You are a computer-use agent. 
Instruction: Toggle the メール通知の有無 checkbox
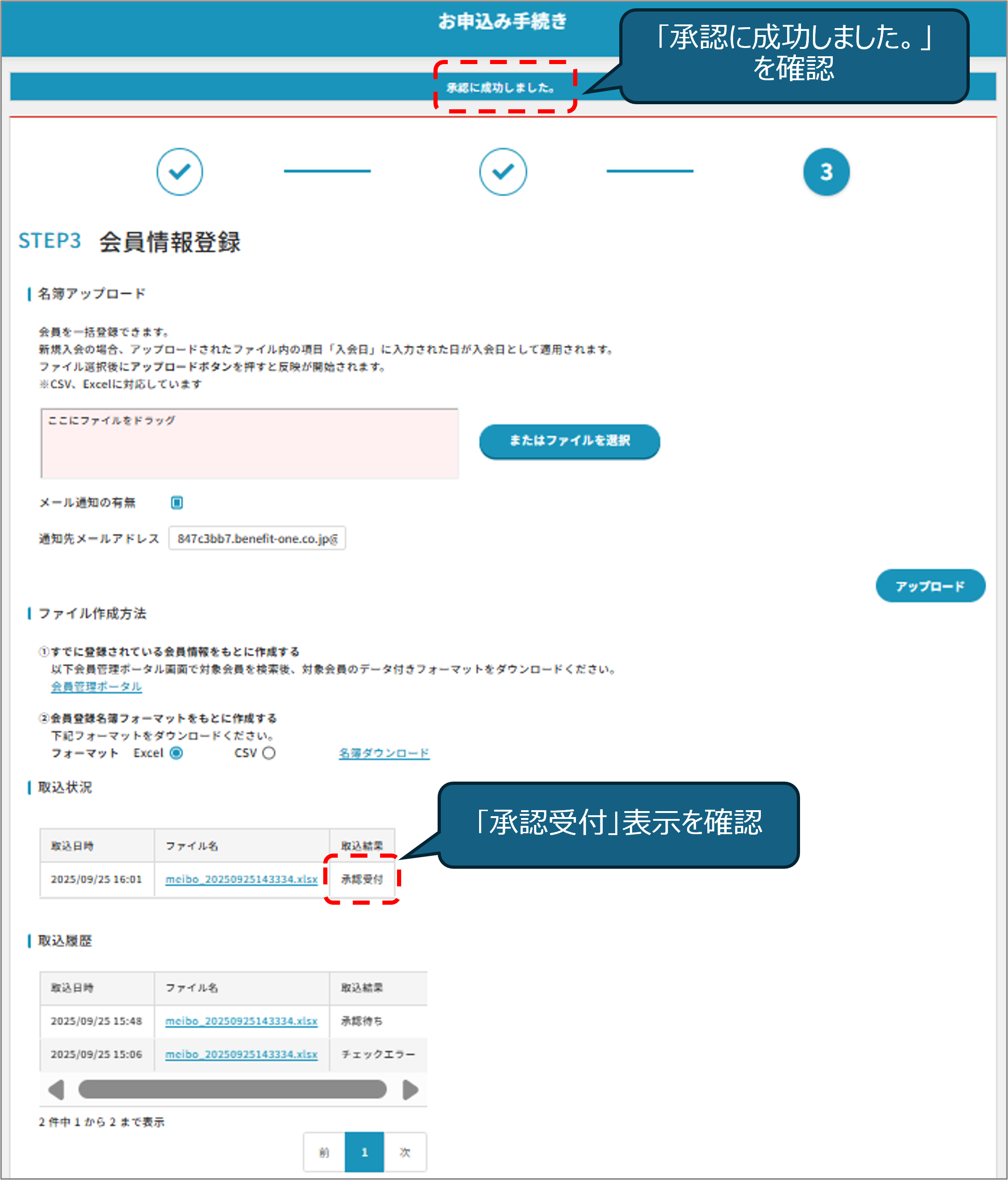pos(177,502)
